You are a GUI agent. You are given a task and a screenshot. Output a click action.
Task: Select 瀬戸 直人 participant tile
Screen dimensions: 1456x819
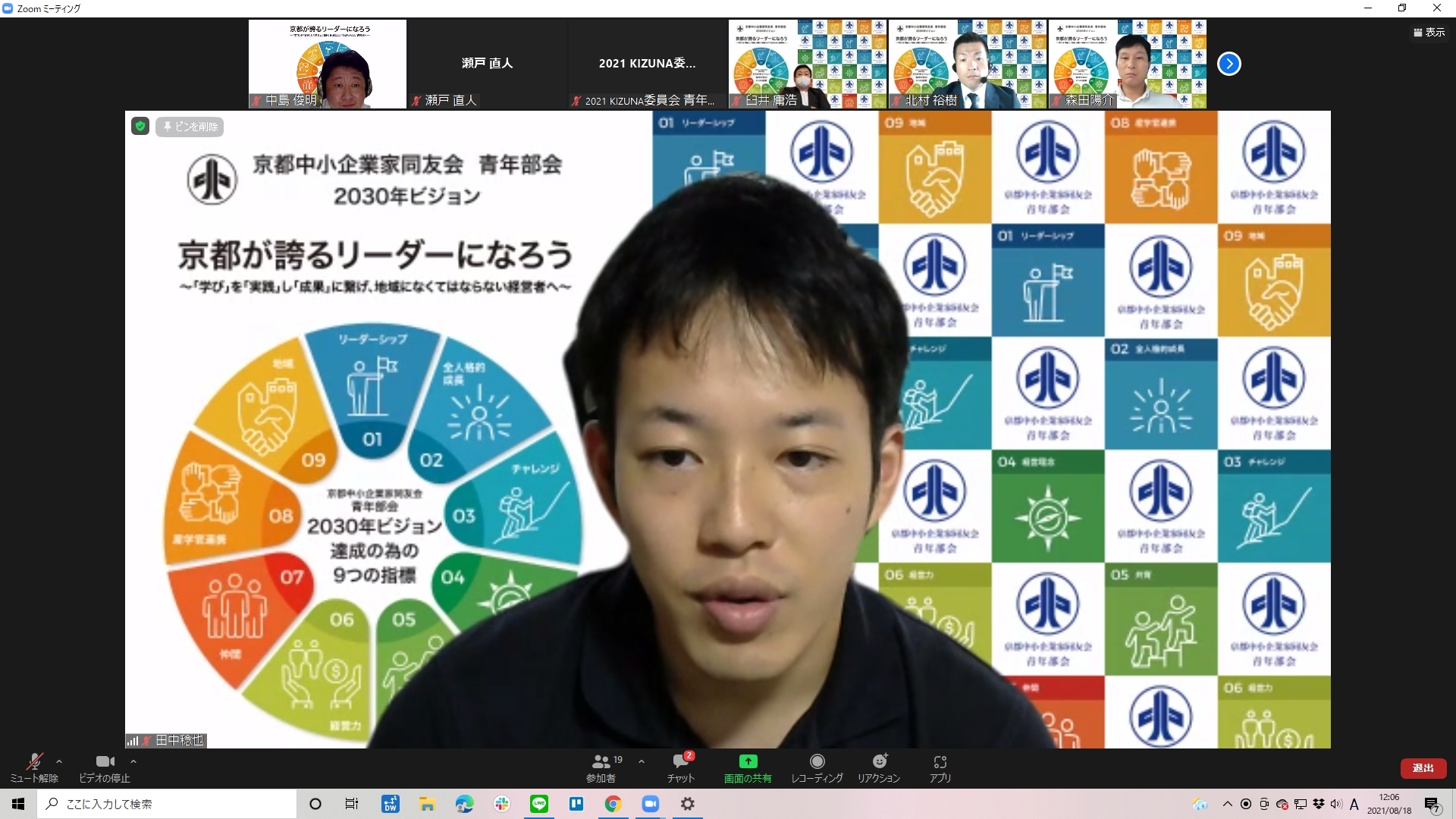[488, 64]
